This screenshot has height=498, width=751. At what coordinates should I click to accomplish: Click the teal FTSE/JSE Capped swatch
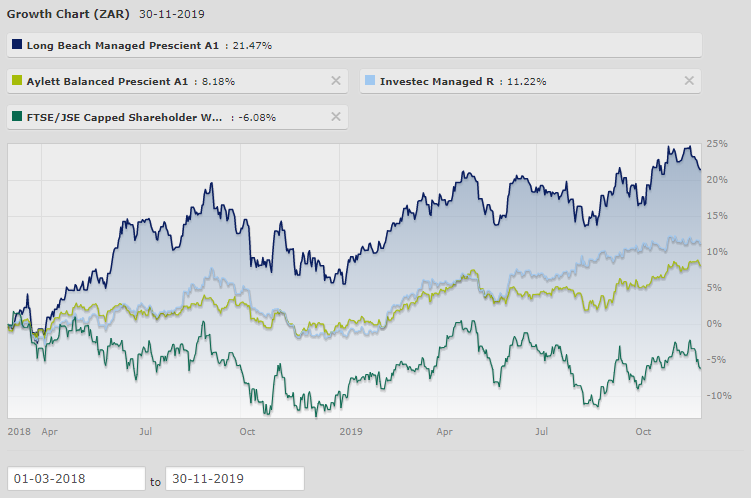coord(17,117)
